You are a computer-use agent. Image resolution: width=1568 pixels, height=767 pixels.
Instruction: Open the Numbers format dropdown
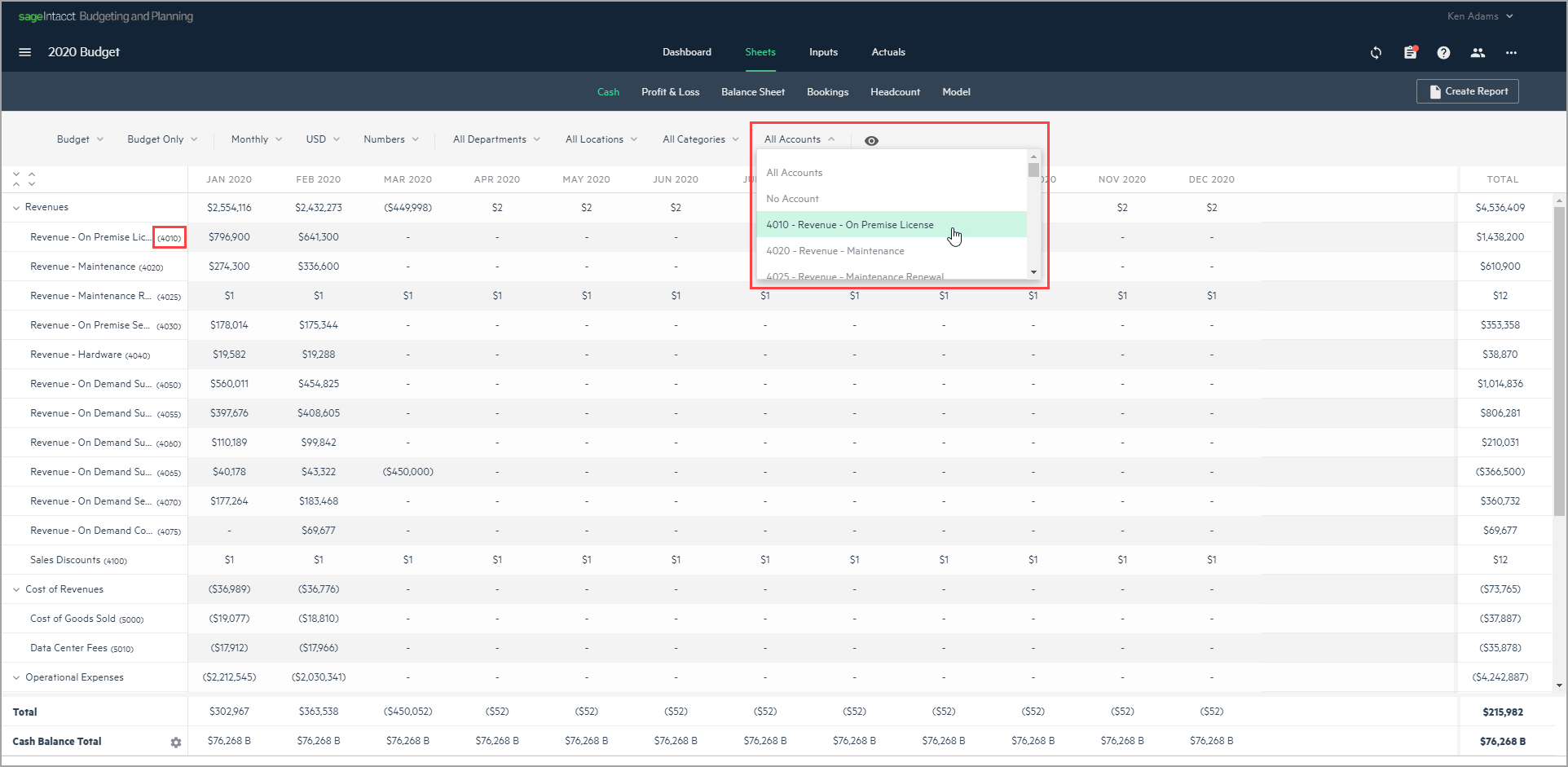[391, 139]
